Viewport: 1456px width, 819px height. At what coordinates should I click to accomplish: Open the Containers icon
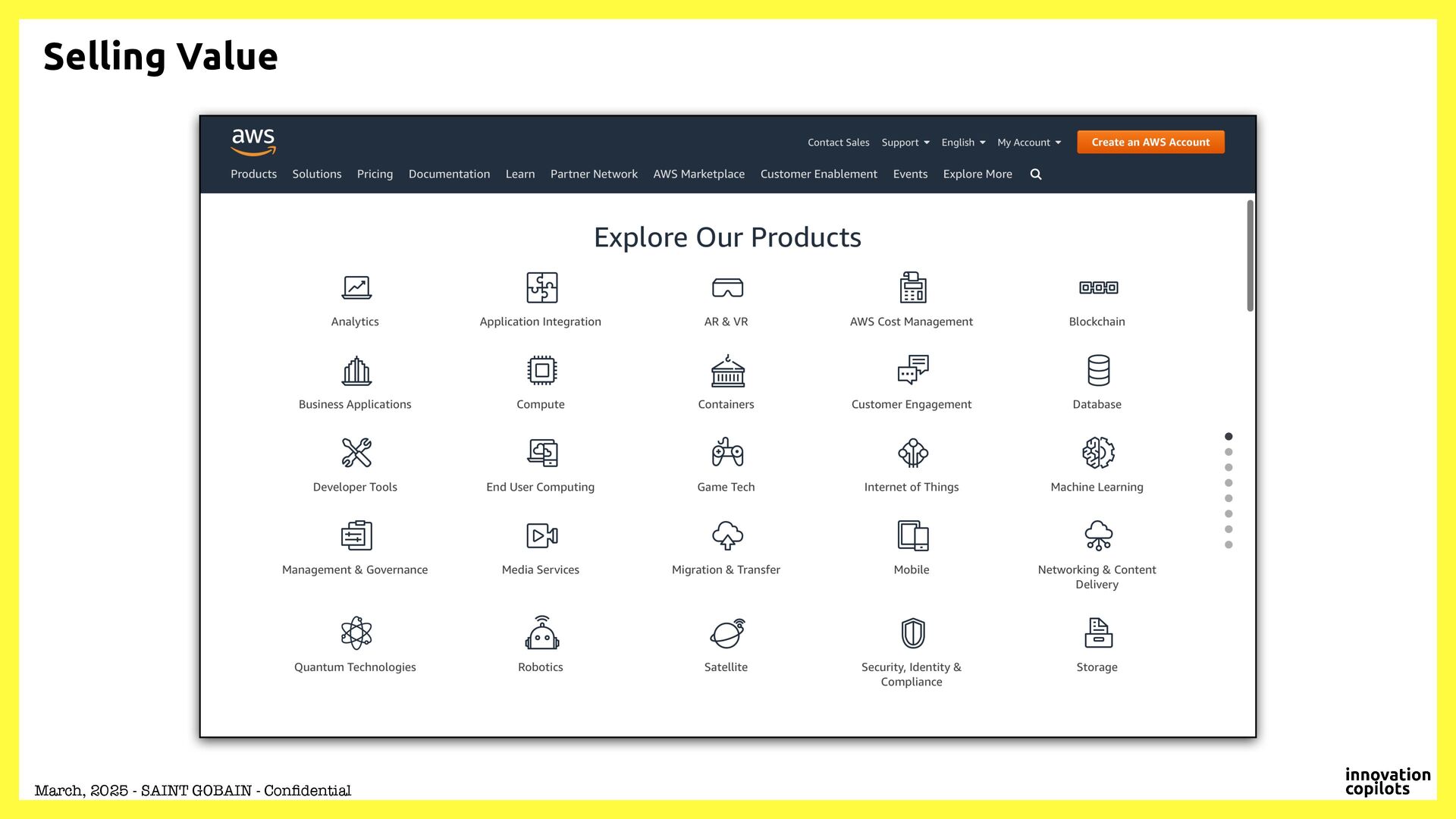click(x=727, y=371)
